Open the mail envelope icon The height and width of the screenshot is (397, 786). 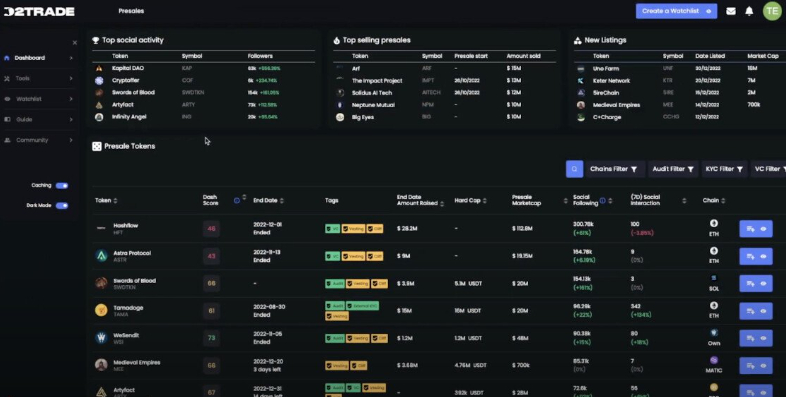(x=731, y=11)
